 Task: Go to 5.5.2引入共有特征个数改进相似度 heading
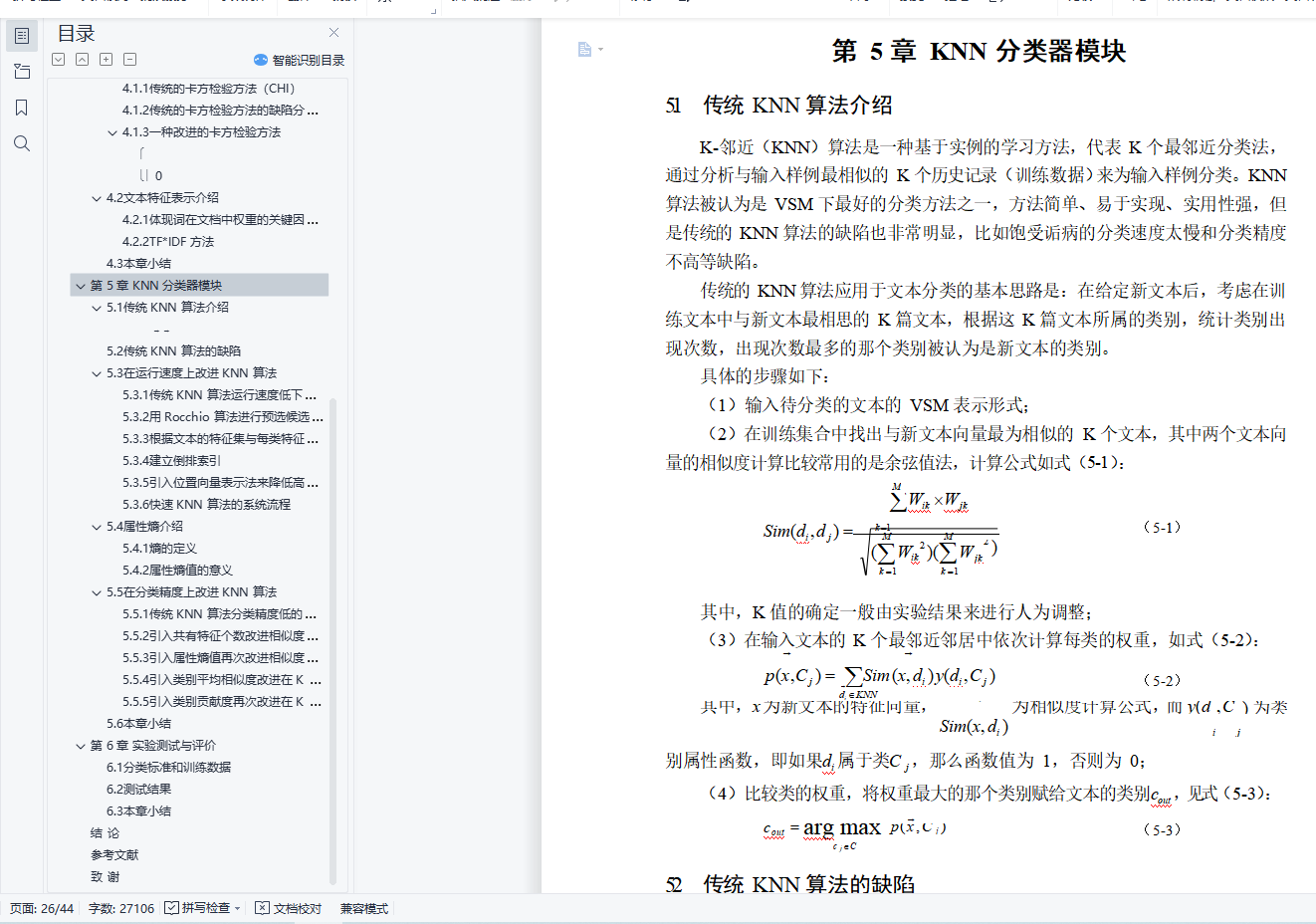pyautogui.click(x=221, y=636)
